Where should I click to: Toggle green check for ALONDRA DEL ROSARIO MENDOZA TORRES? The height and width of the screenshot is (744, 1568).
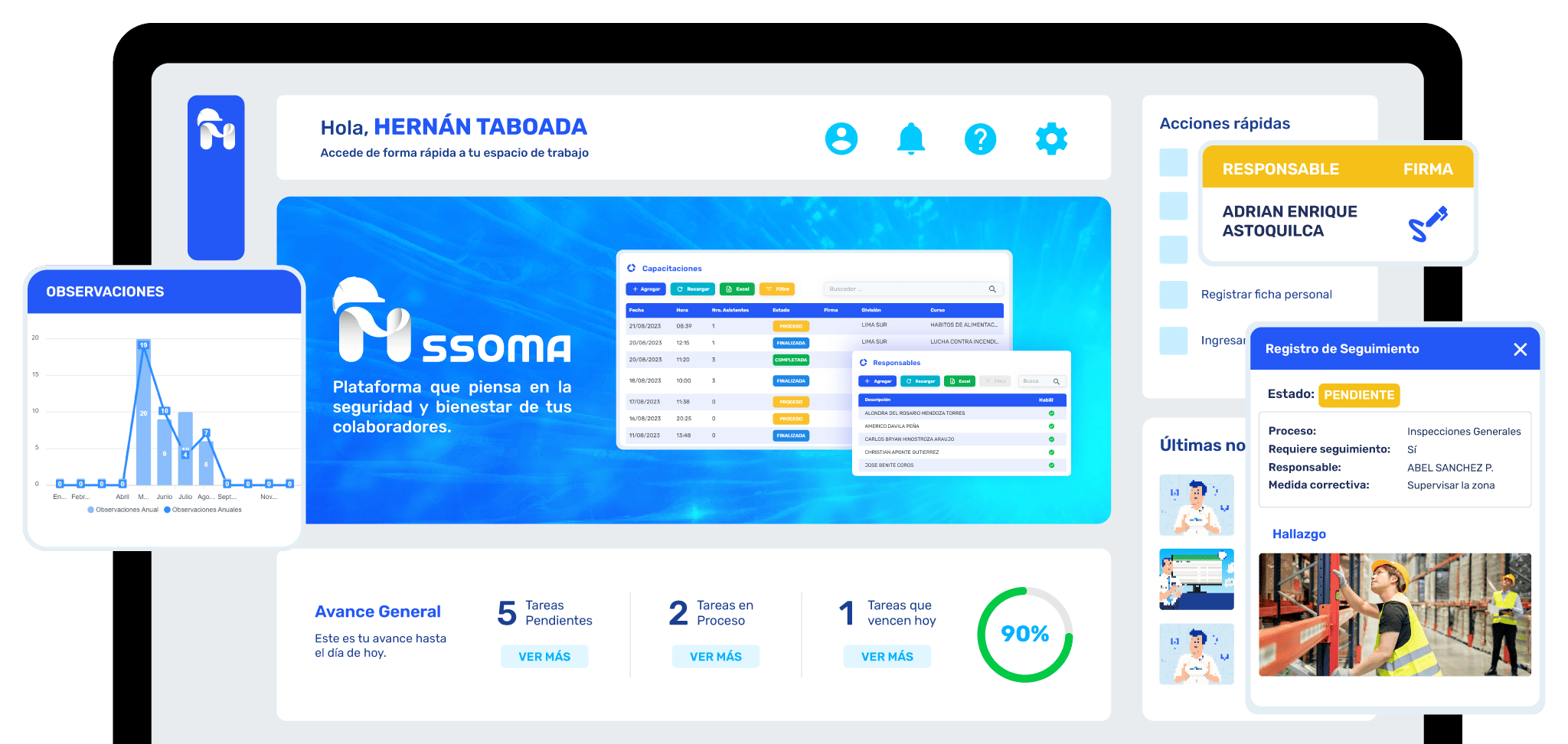click(x=1051, y=413)
